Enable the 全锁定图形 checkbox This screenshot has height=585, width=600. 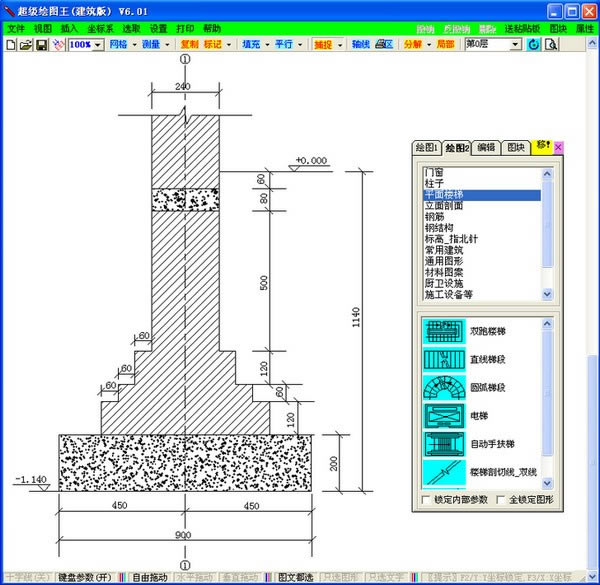498,499
